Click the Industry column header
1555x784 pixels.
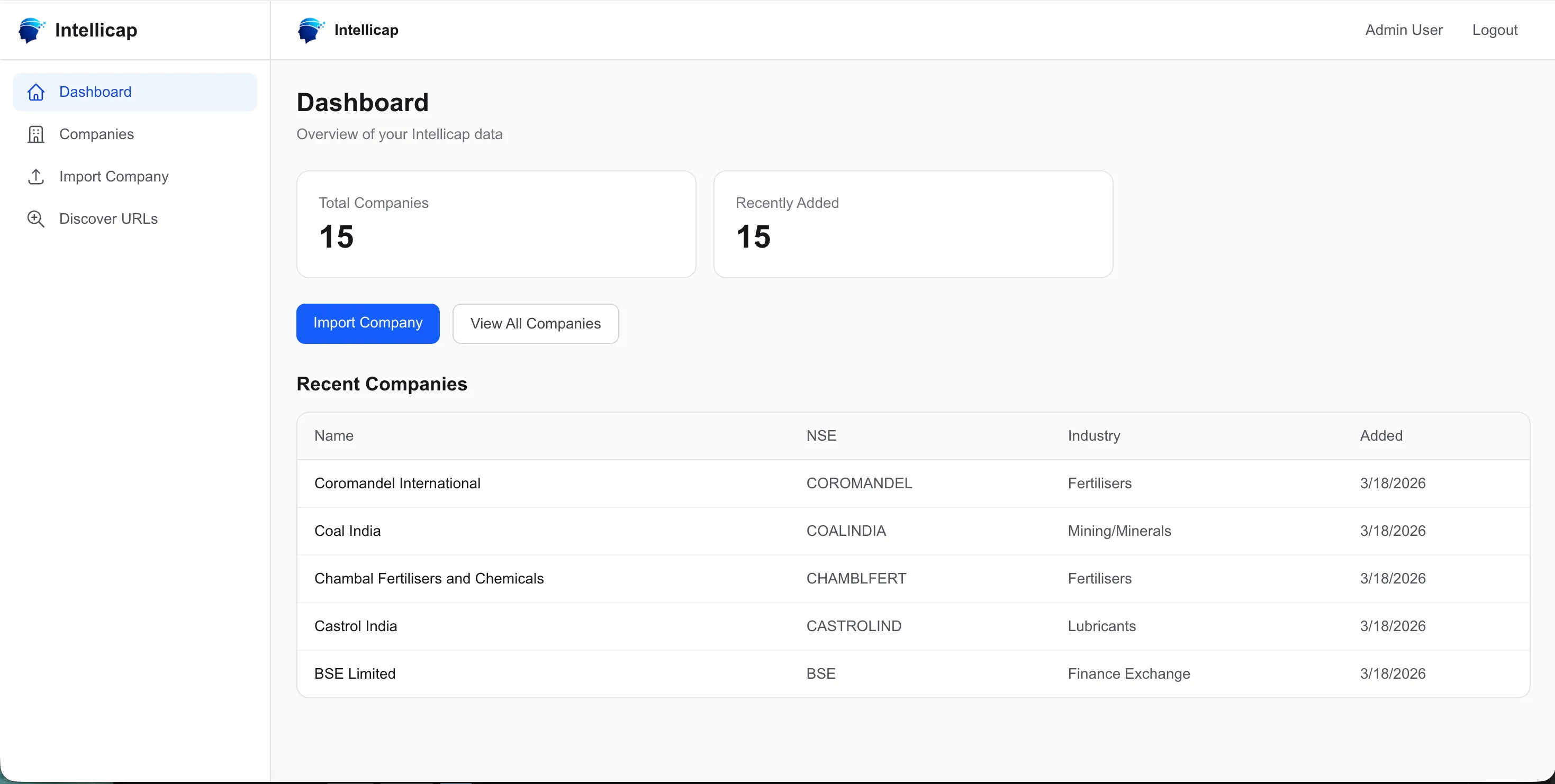pos(1094,436)
